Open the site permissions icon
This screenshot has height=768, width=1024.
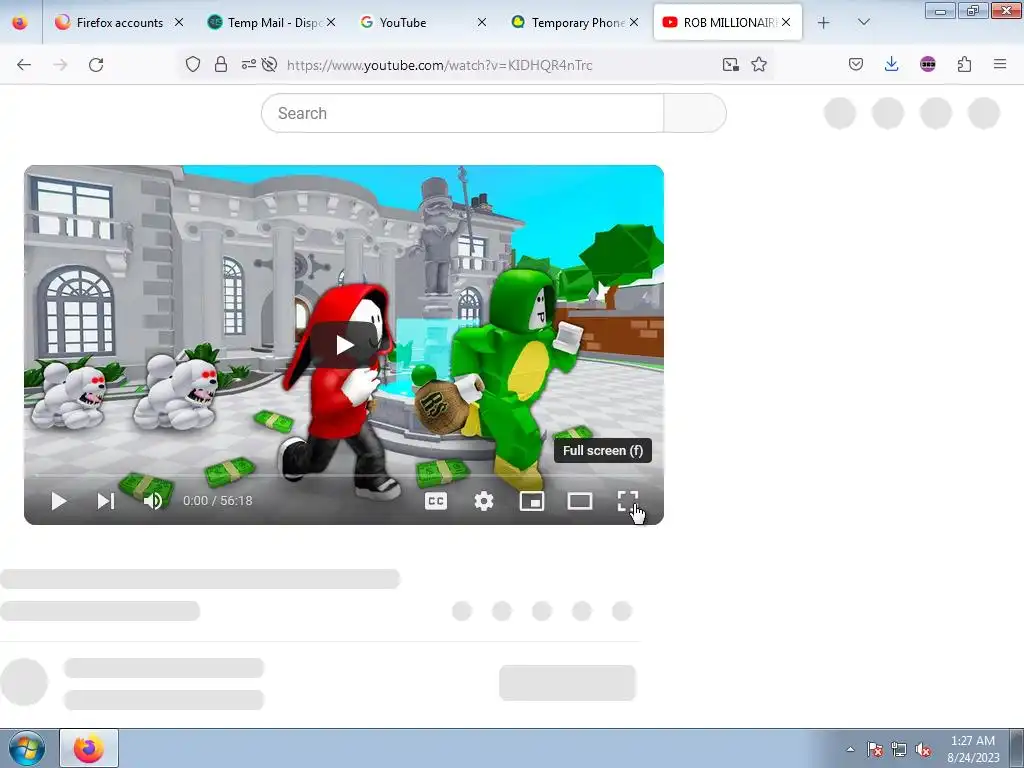249,64
